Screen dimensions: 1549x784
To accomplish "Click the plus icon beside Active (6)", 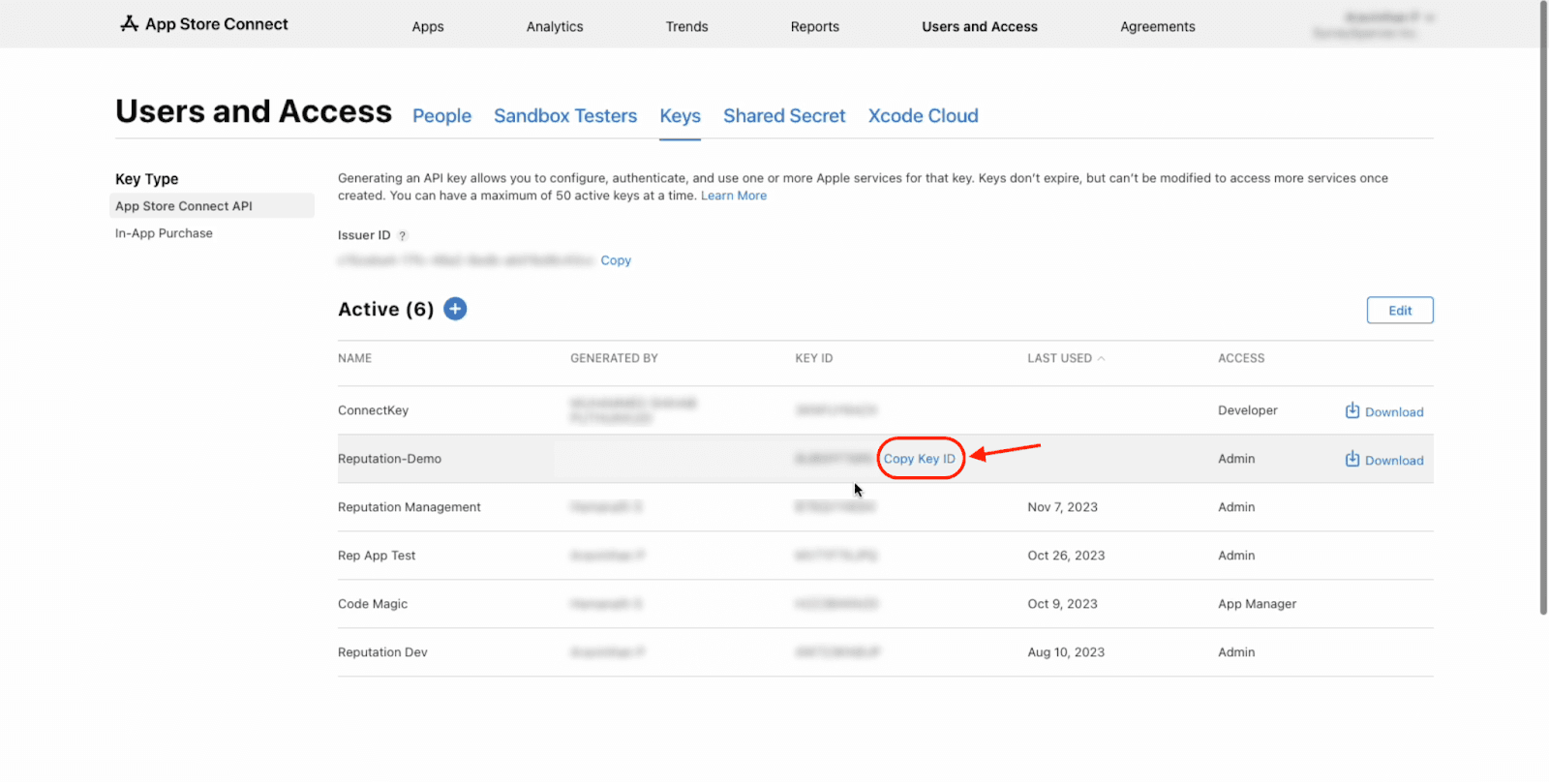I will pos(455,309).
